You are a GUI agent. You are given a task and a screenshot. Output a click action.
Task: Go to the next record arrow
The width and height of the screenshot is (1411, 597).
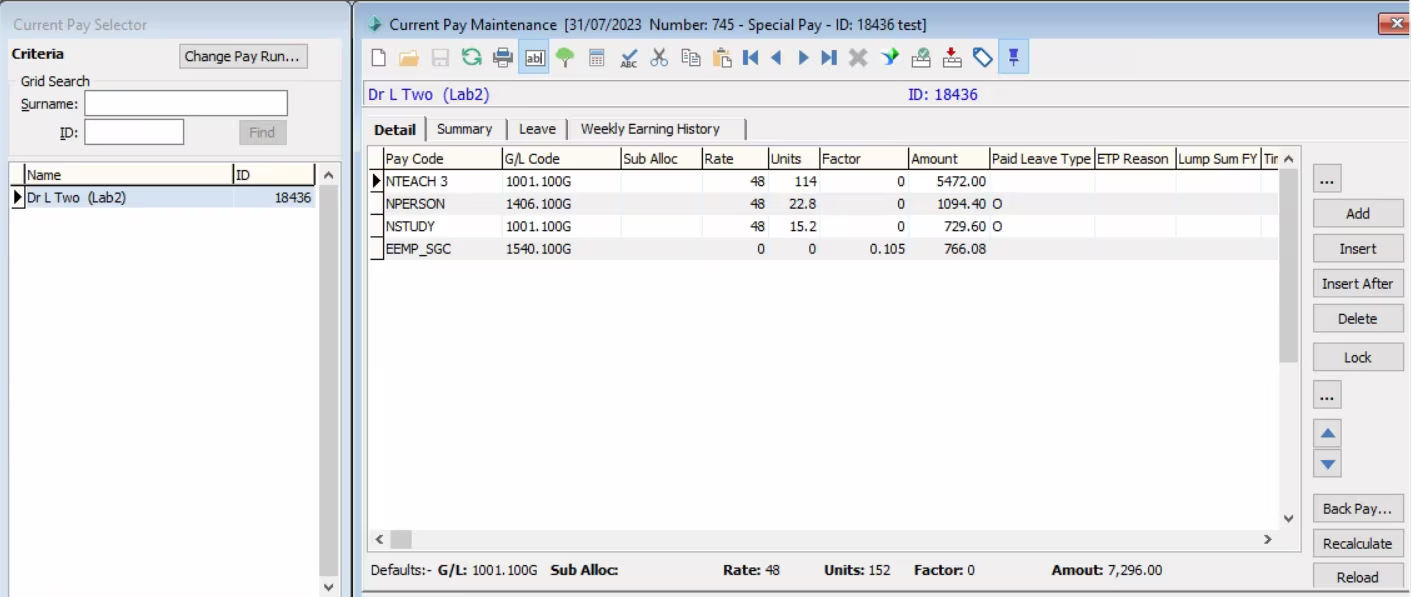click(x=803, y=58)
